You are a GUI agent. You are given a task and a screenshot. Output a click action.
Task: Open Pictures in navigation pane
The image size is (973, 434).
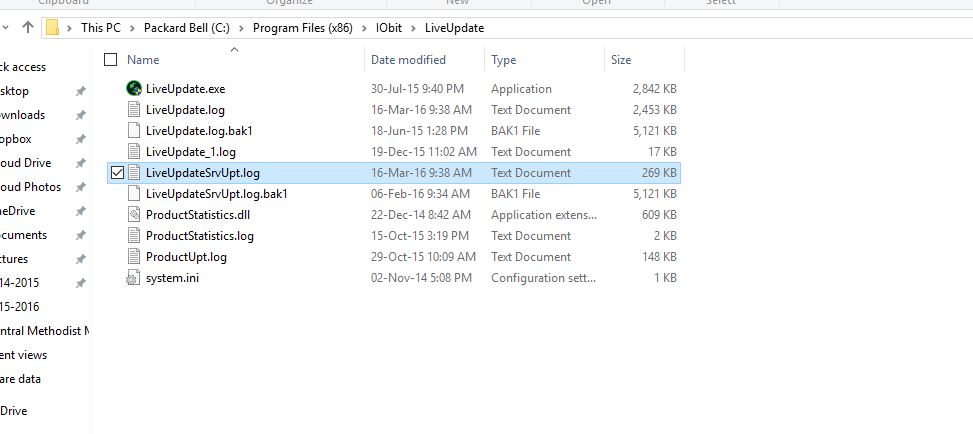coord(14,259)
